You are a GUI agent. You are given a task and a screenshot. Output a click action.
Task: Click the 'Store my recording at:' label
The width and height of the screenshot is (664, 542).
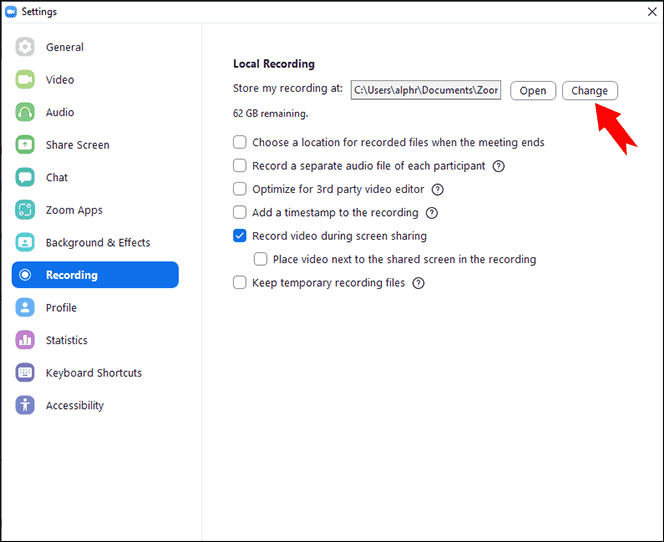288,88
